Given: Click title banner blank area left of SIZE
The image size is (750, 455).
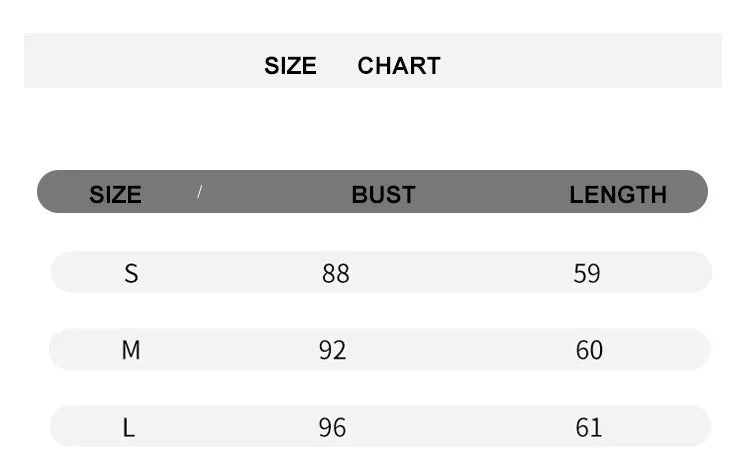Looking at the screenshot, I should coord(140,62).
